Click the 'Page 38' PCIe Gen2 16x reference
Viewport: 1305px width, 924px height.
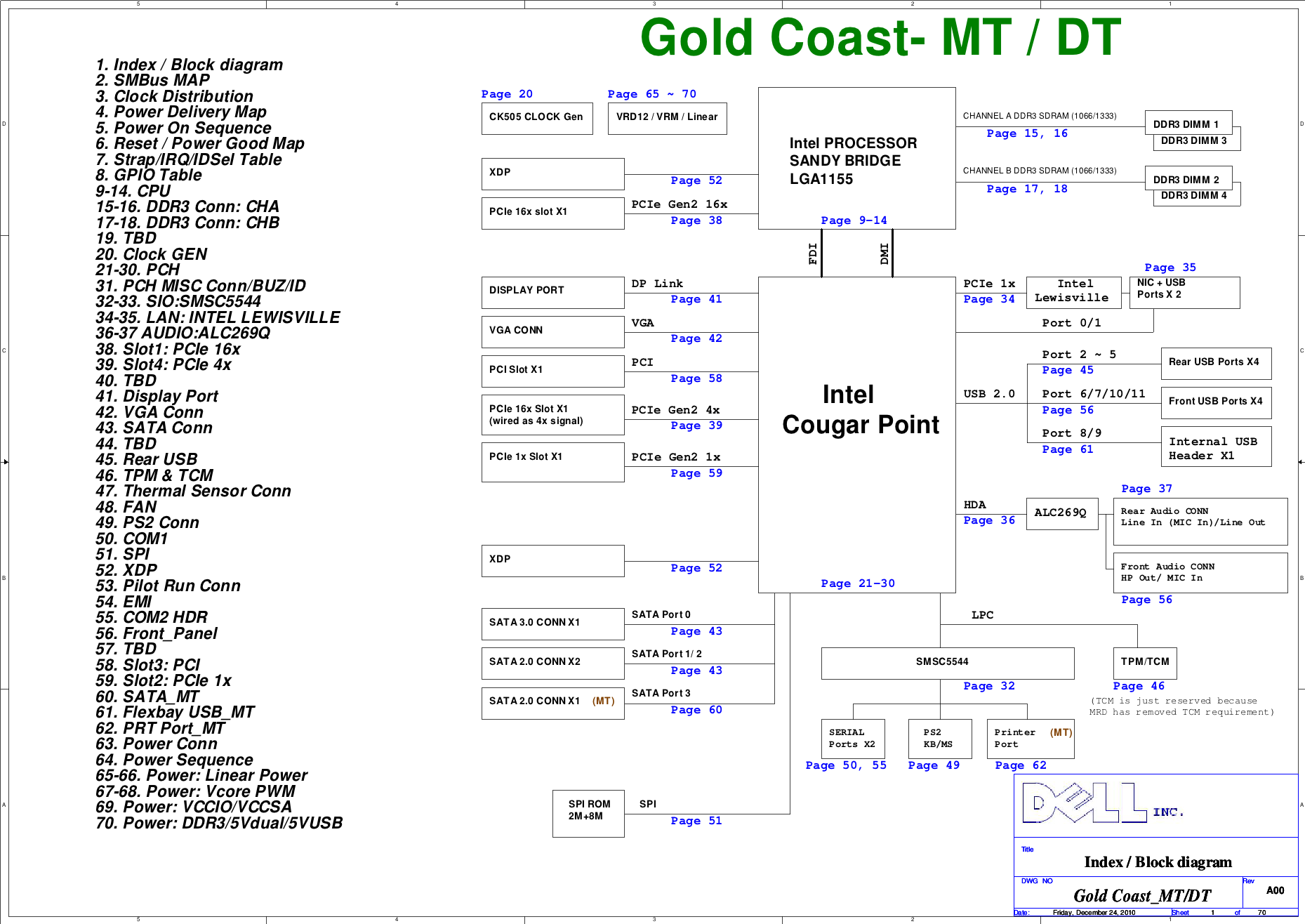tap(696, 220)
